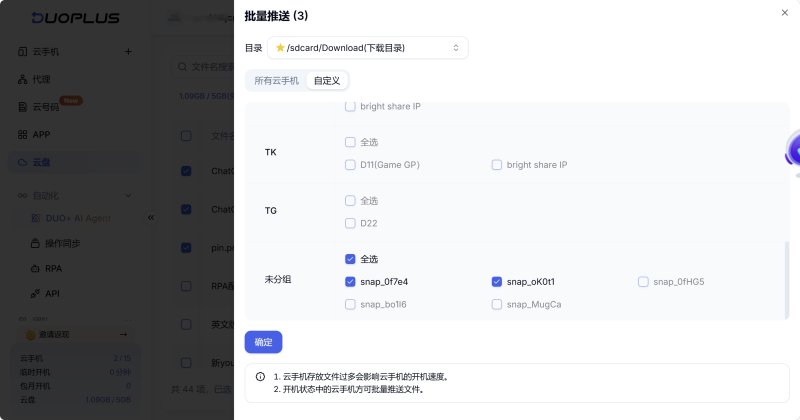Image resolution: width=800 pixels, height=420 pixels.
Task: Click the info icon beside the notes
Action: point(260,377)
